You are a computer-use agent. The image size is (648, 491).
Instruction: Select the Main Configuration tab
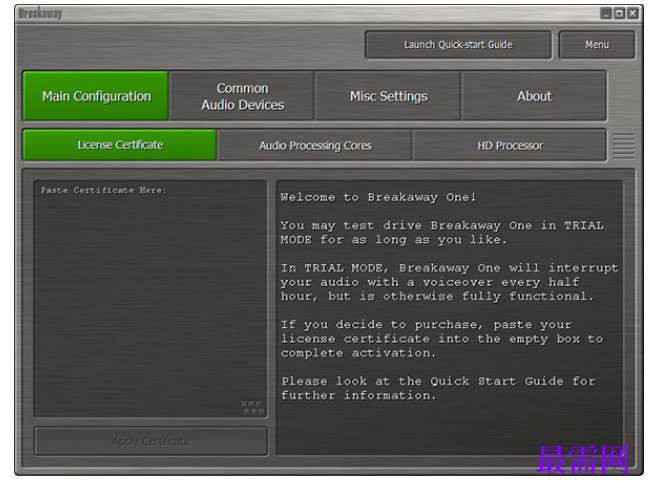(96, 96)
